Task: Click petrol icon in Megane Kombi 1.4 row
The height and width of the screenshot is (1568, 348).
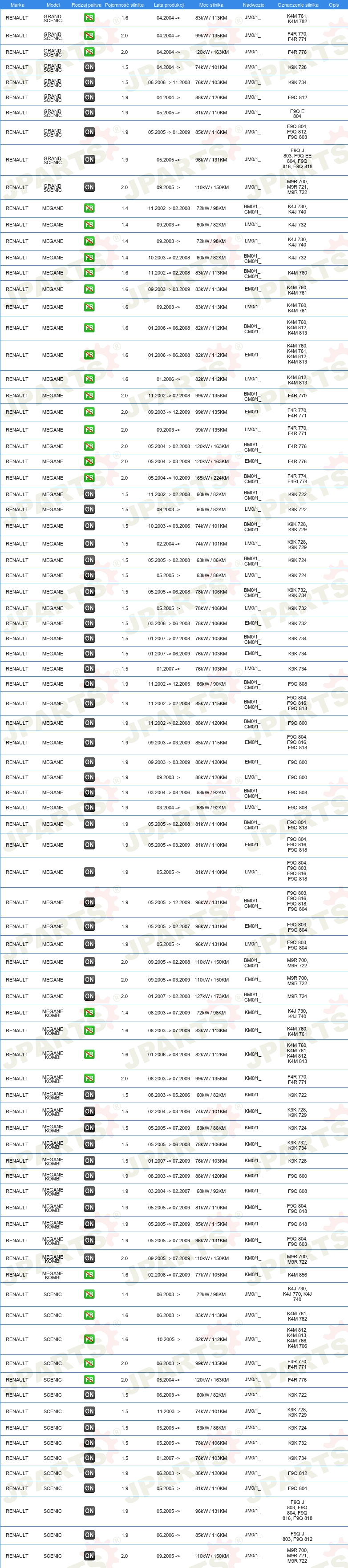Action: (x=89, y=1013)
